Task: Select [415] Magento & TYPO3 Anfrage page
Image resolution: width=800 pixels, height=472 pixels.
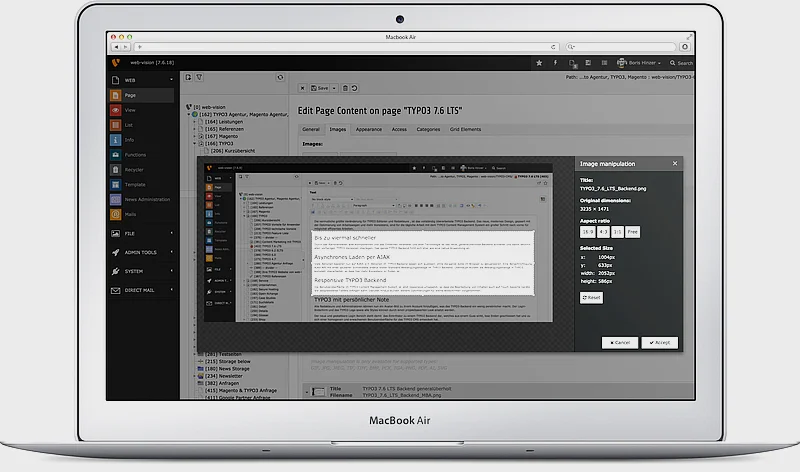Action: click(240, 390)
